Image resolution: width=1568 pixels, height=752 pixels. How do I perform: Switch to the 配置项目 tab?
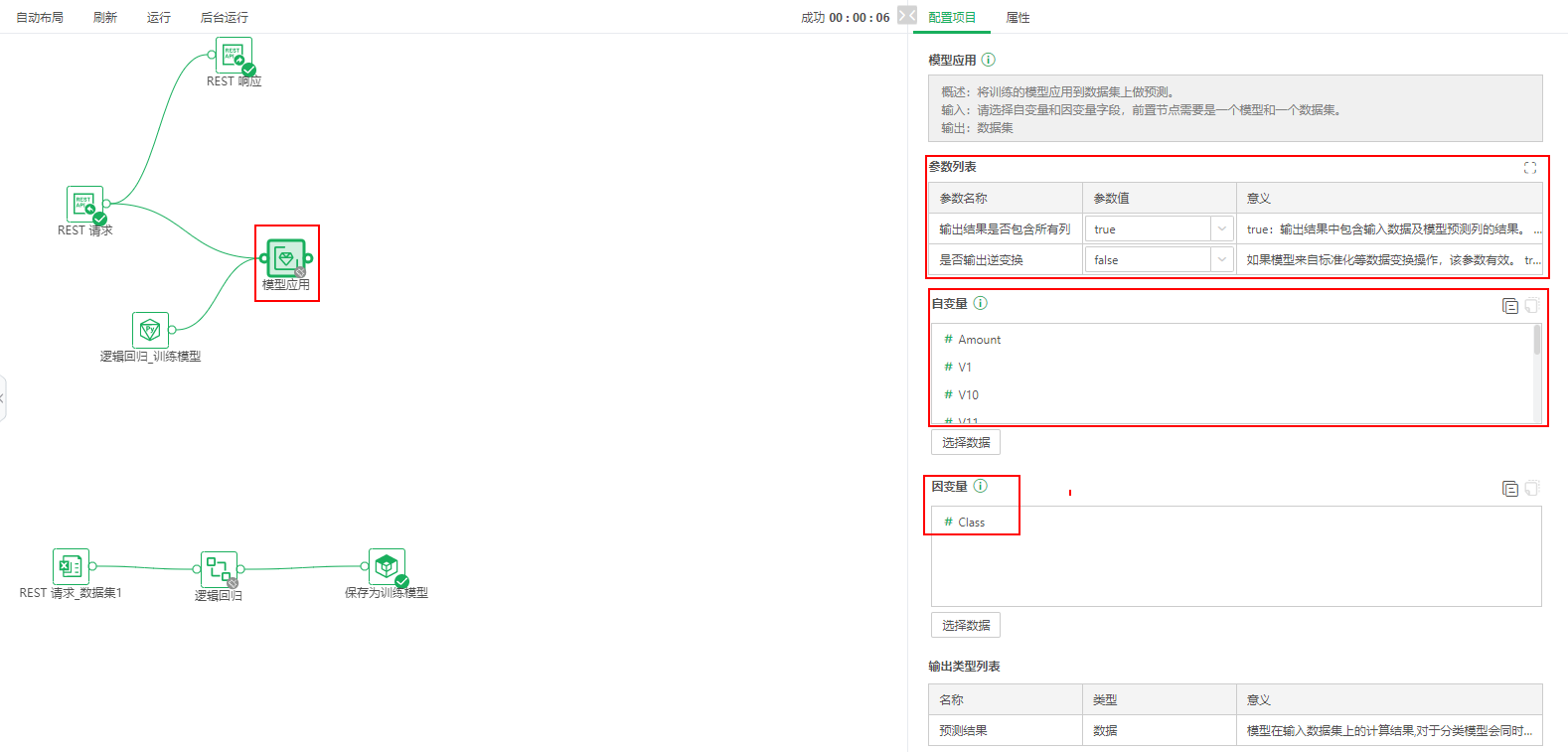click(x=952, y=17)
